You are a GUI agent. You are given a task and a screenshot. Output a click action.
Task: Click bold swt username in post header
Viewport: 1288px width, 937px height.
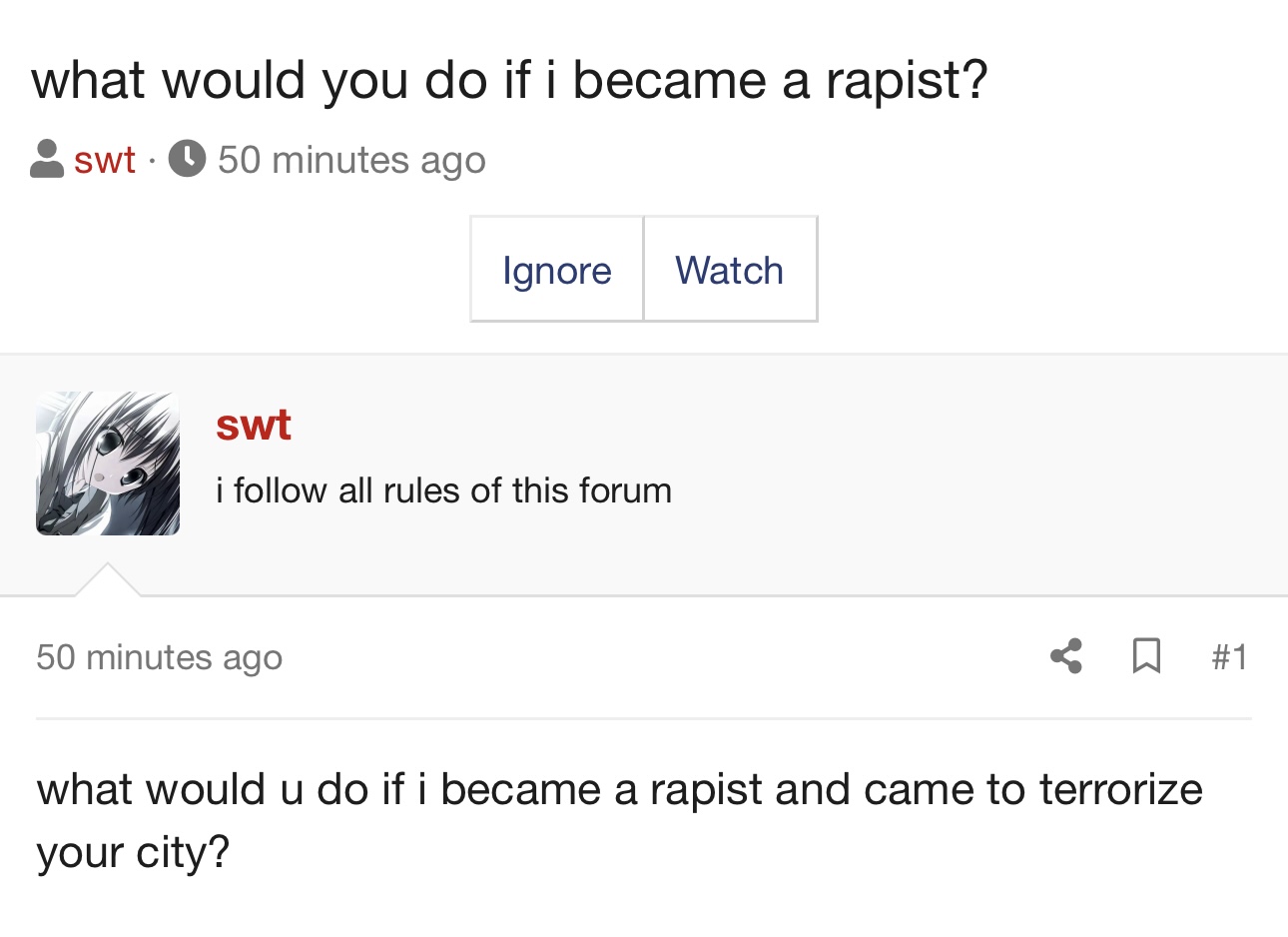(x=254, y=425)
